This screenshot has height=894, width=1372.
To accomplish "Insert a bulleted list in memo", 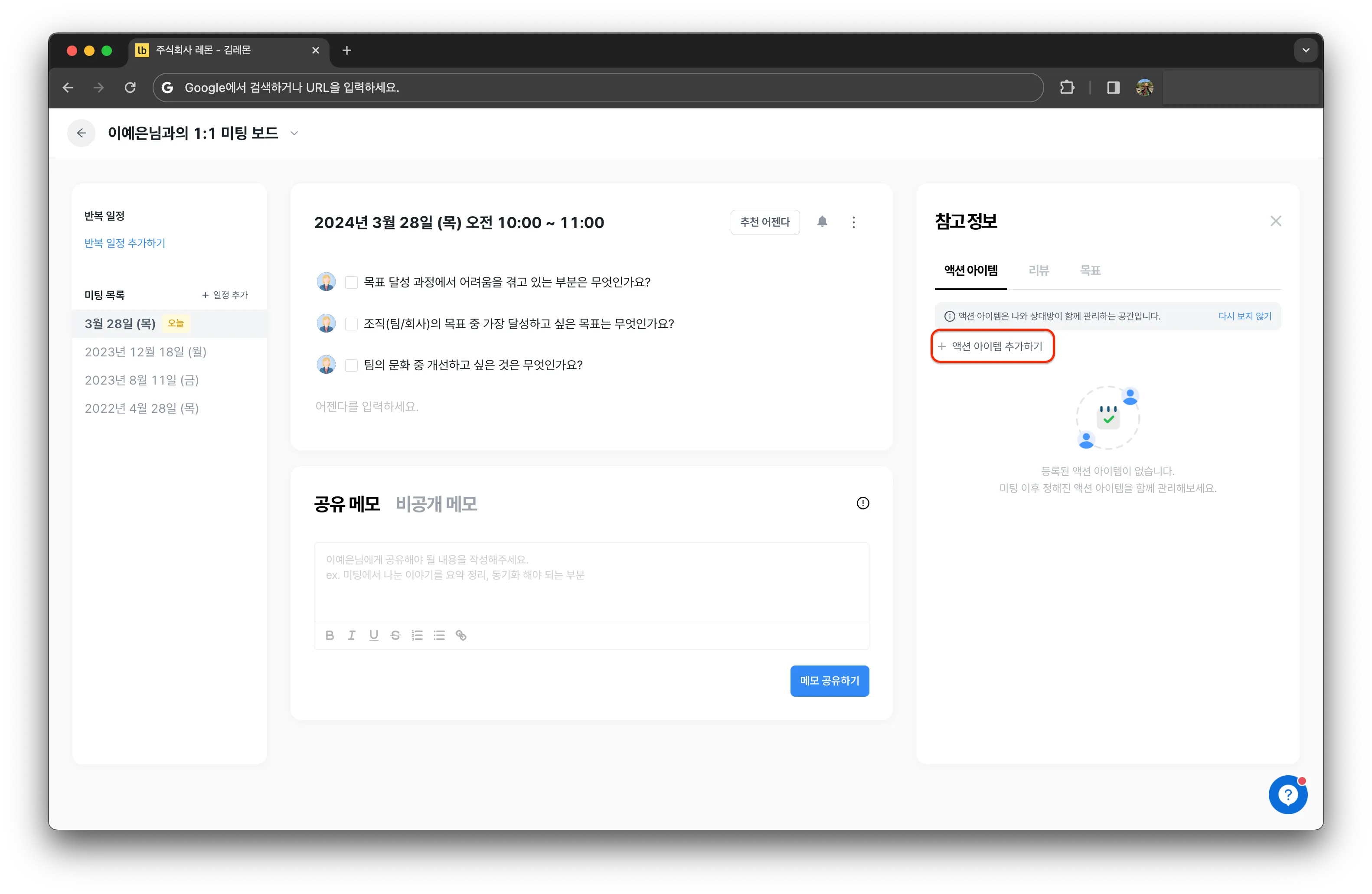I will pyautogui.click(x=439, y=635).
